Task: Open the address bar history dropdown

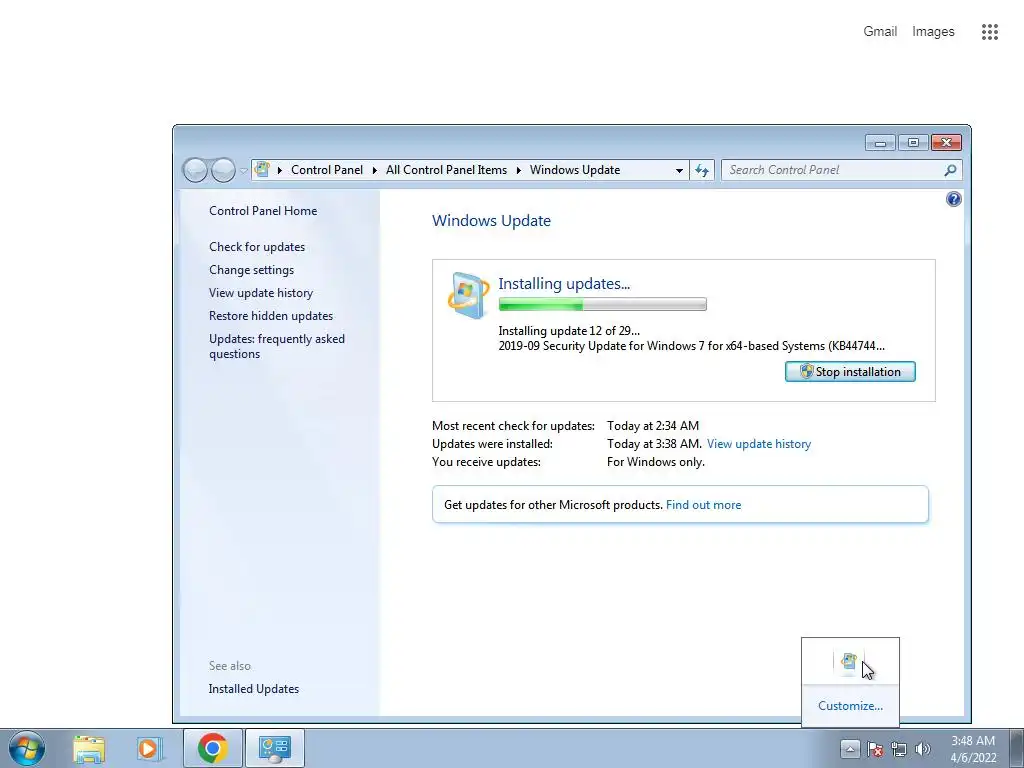Action: pos(679,170)
